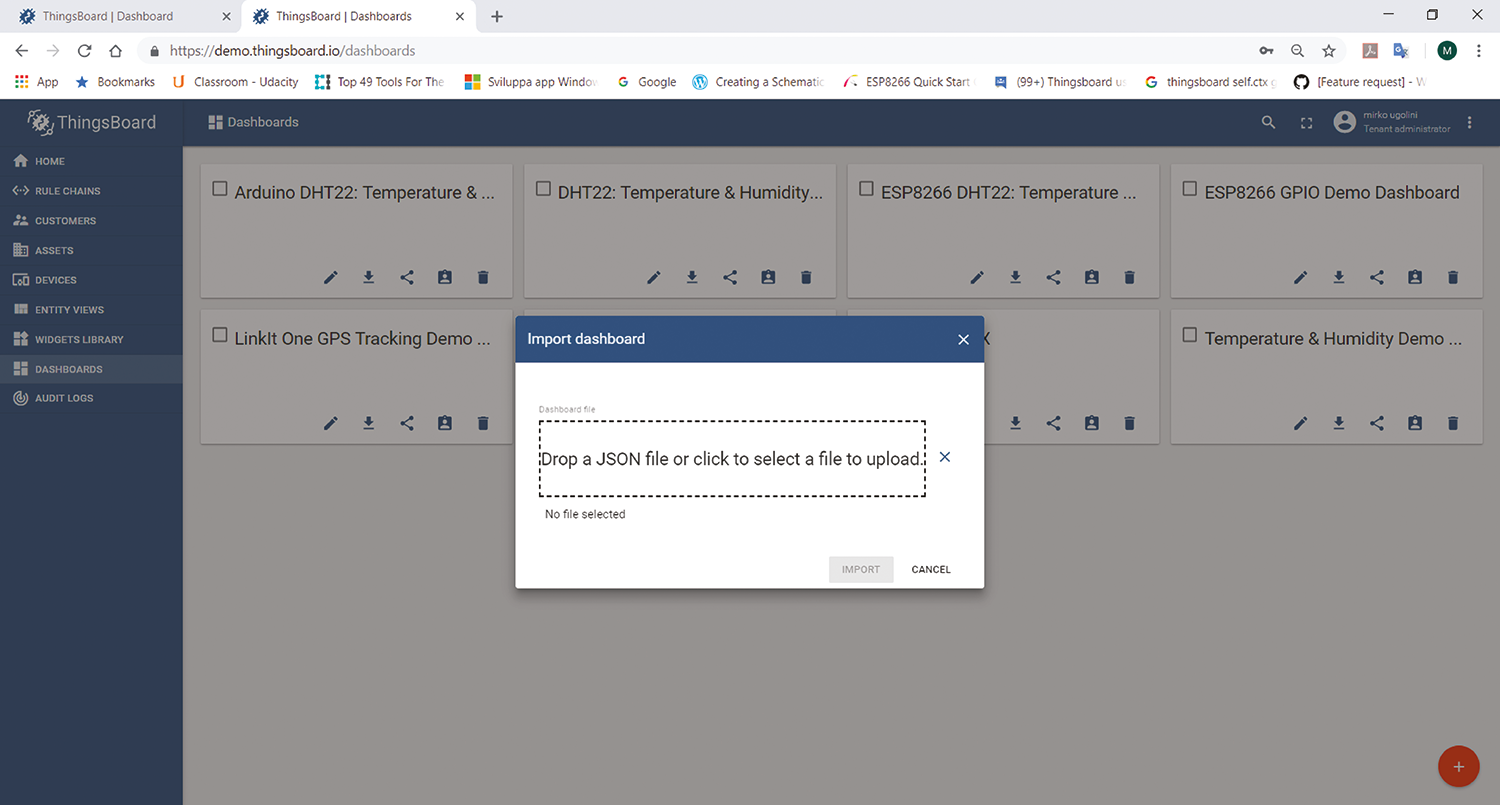The image size is (1500, 805).
Task: Check the Arduino DHT22 dashboard checkbox
Action: tap(220, 189)
